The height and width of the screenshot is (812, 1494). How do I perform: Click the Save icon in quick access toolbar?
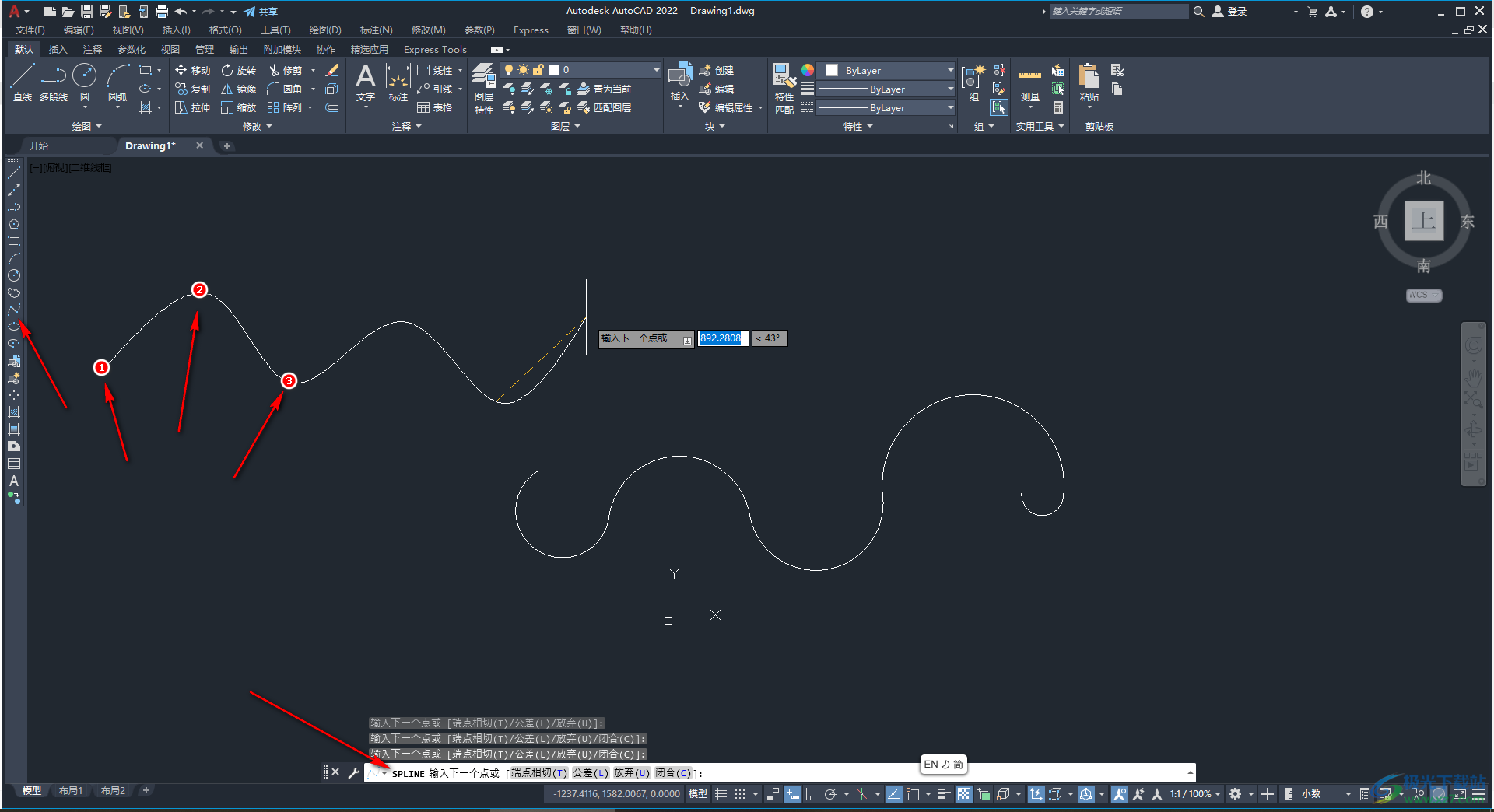coord(87,12)
